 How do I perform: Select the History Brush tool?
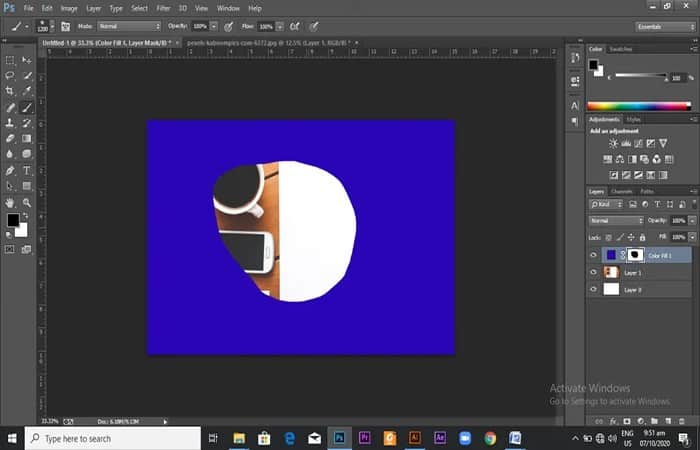(x=27, y=123)
